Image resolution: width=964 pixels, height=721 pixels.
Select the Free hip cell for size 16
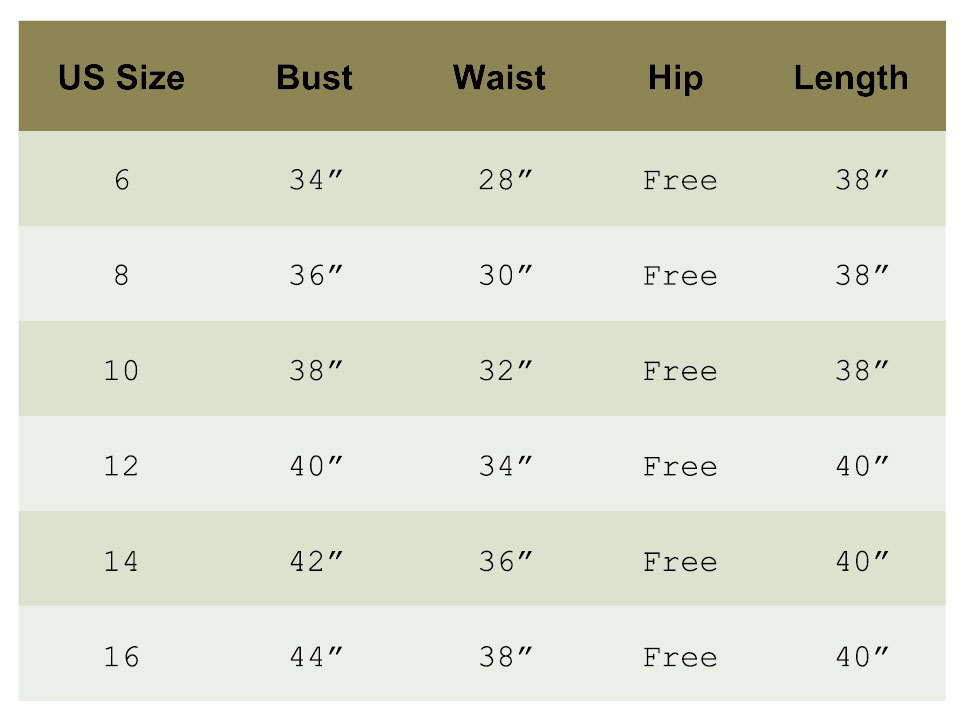pos(680,658)
